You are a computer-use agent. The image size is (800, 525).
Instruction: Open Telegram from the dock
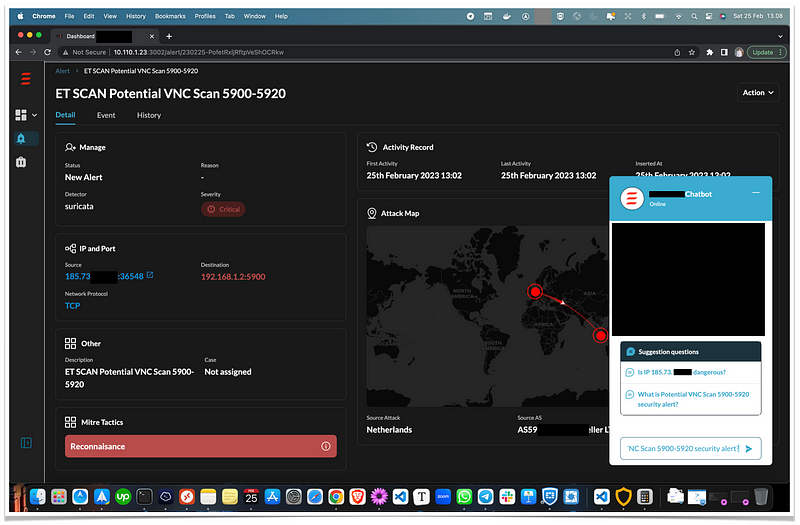pos(485,496)
